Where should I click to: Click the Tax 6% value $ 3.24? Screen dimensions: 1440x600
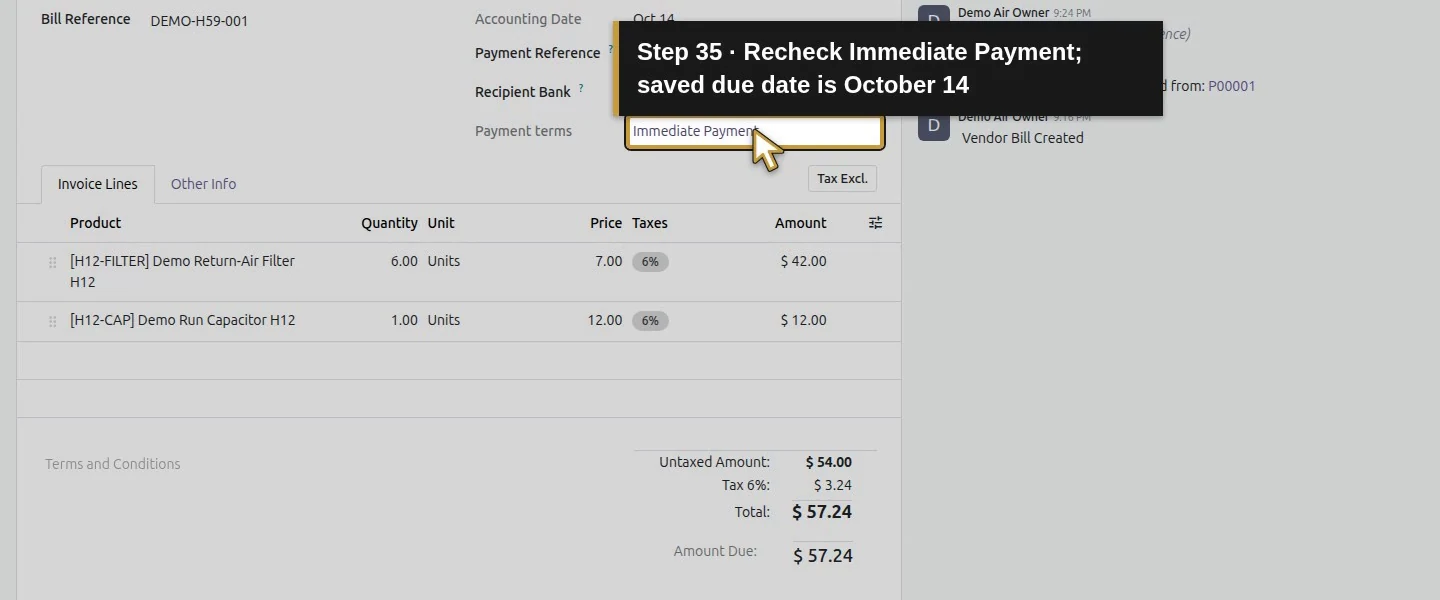click(x=832, y=485)
